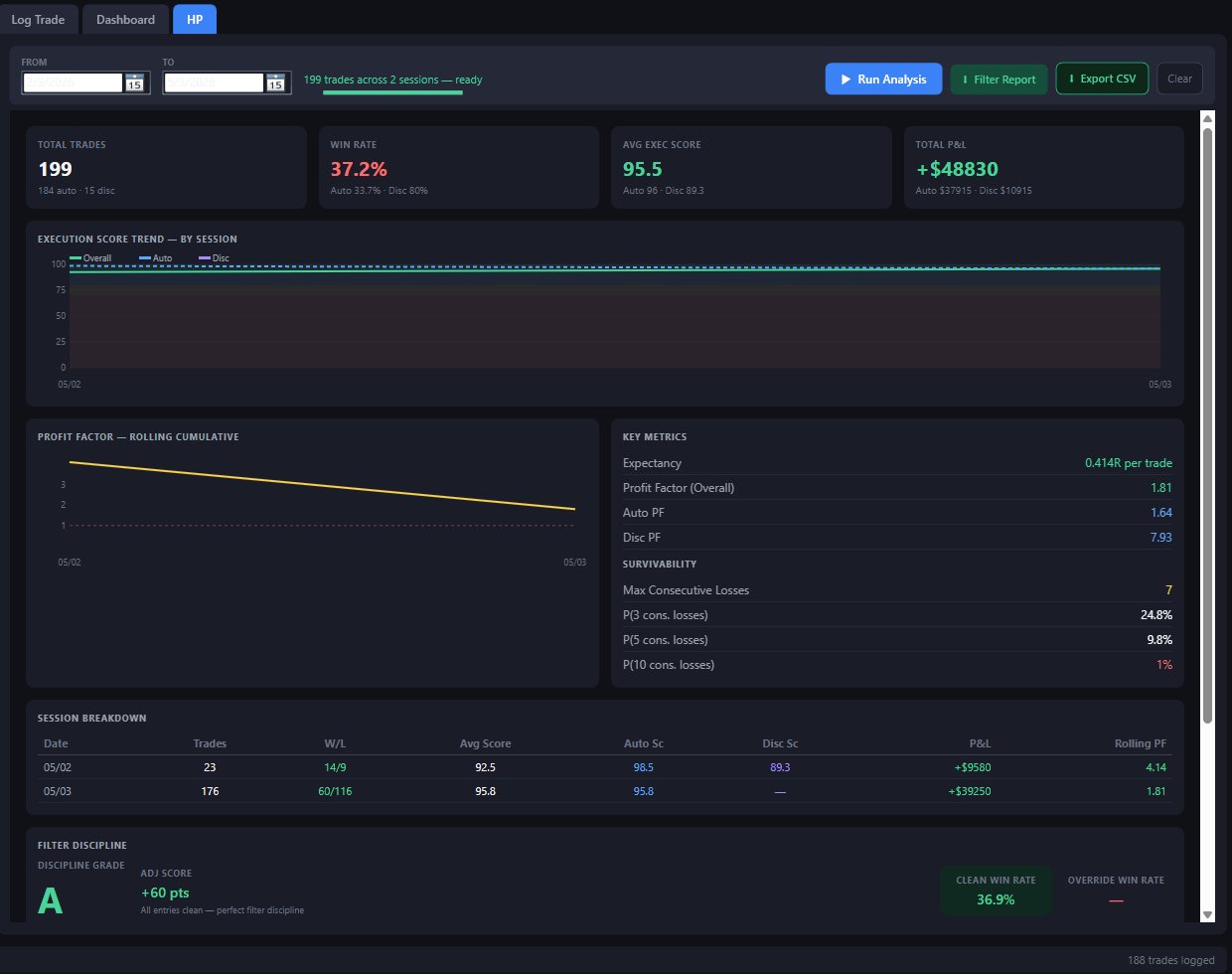This screenshot has width=1232, height=980.
Task: Click into the FROM date input field
Action: tap(73, 83)
